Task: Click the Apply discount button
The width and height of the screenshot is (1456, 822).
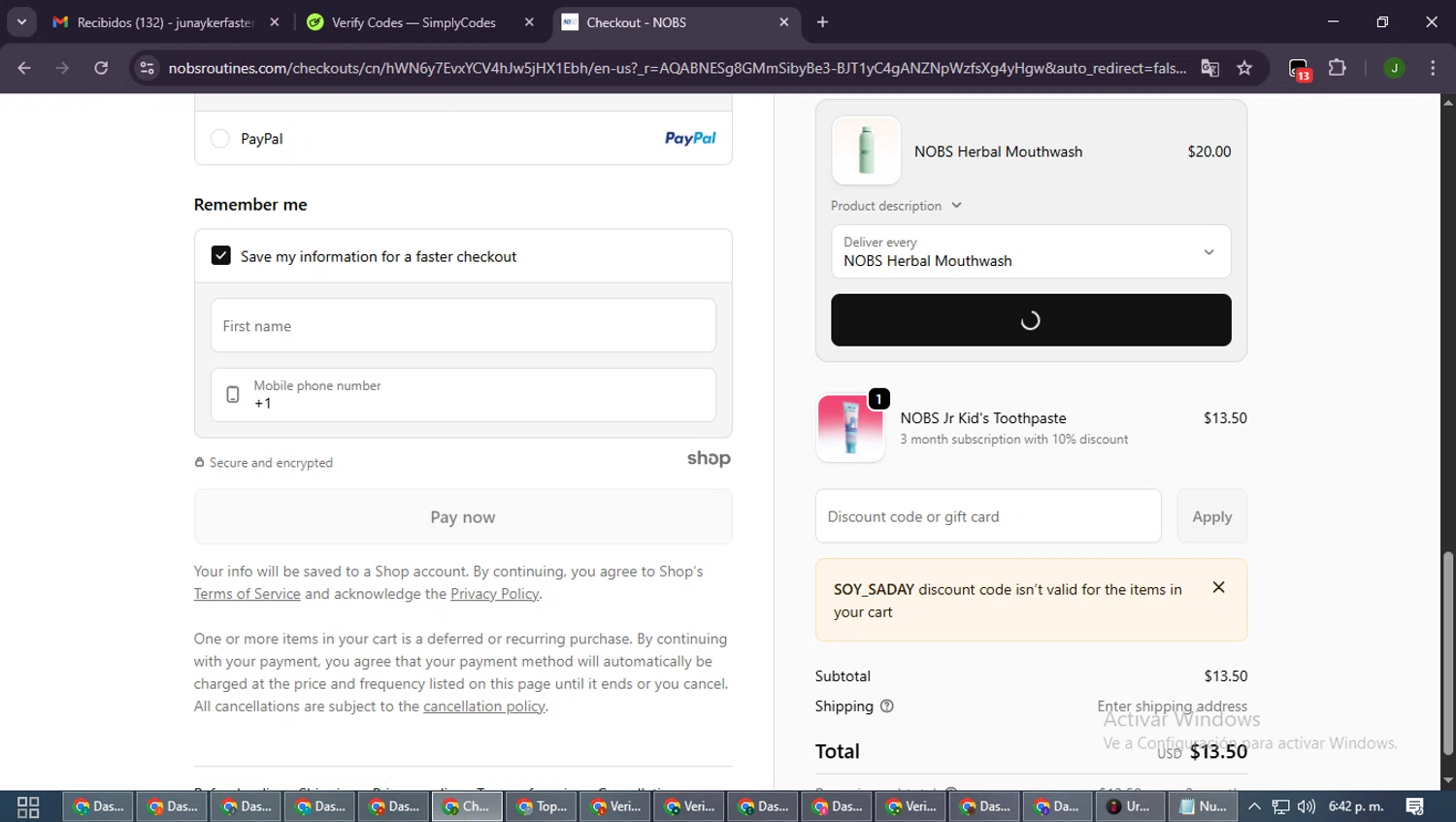Action: (x=1212, y=516)
